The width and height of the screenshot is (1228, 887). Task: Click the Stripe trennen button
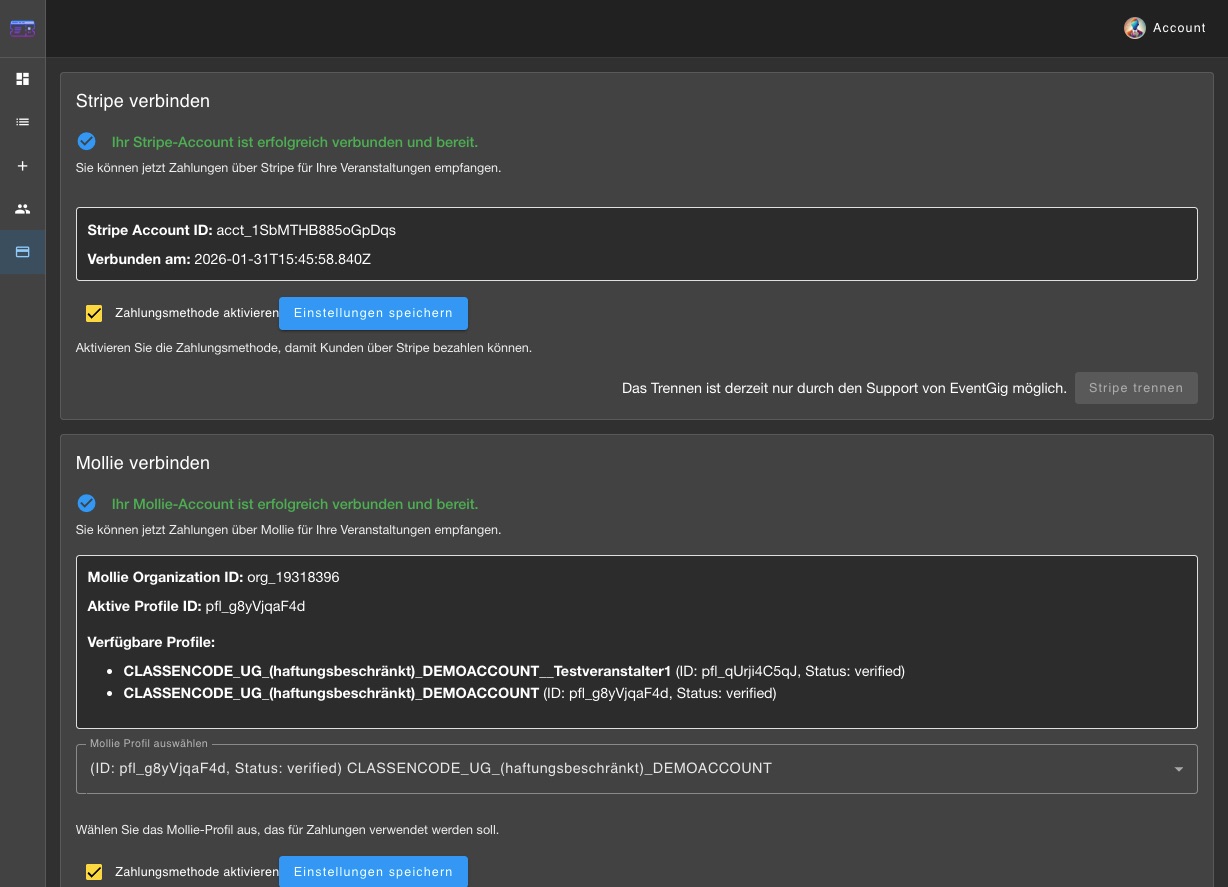[1136, 388]
